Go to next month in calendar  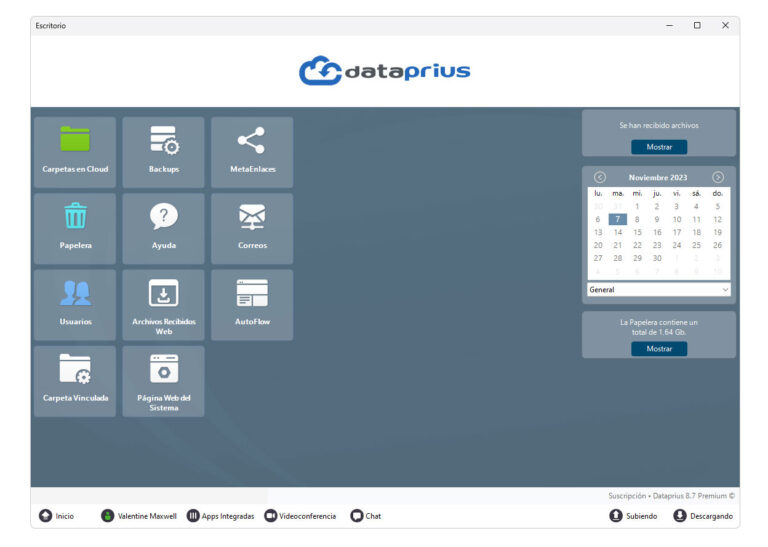pyautogui.click(x=718, y=177)
